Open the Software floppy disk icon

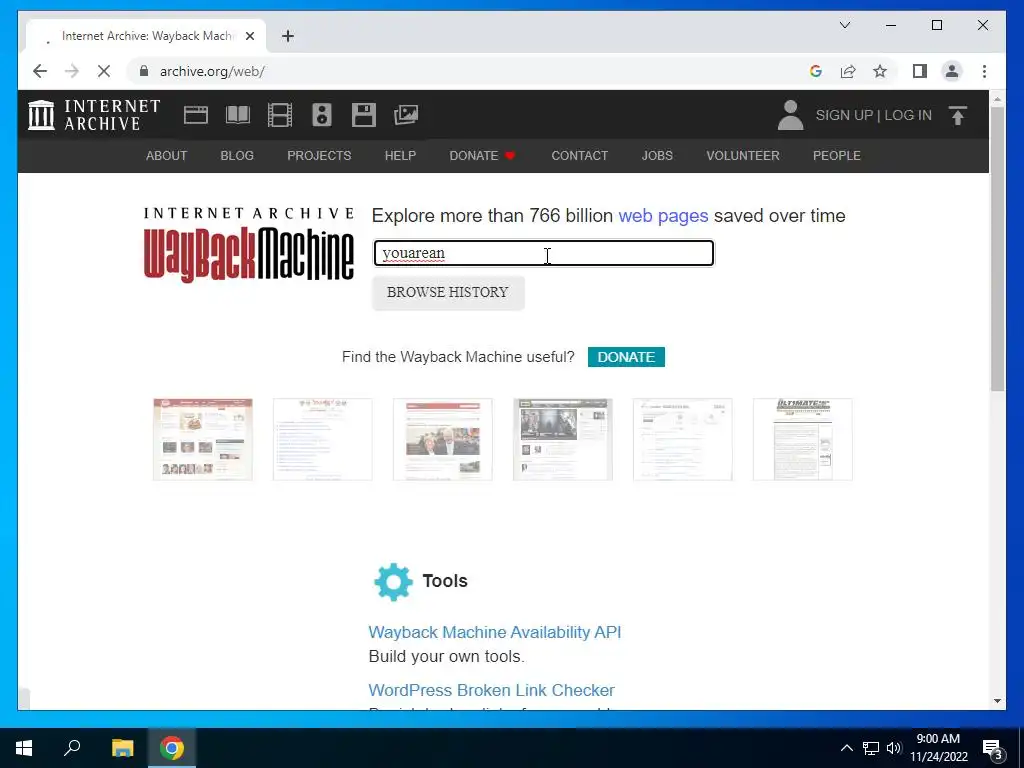[363, 115]
